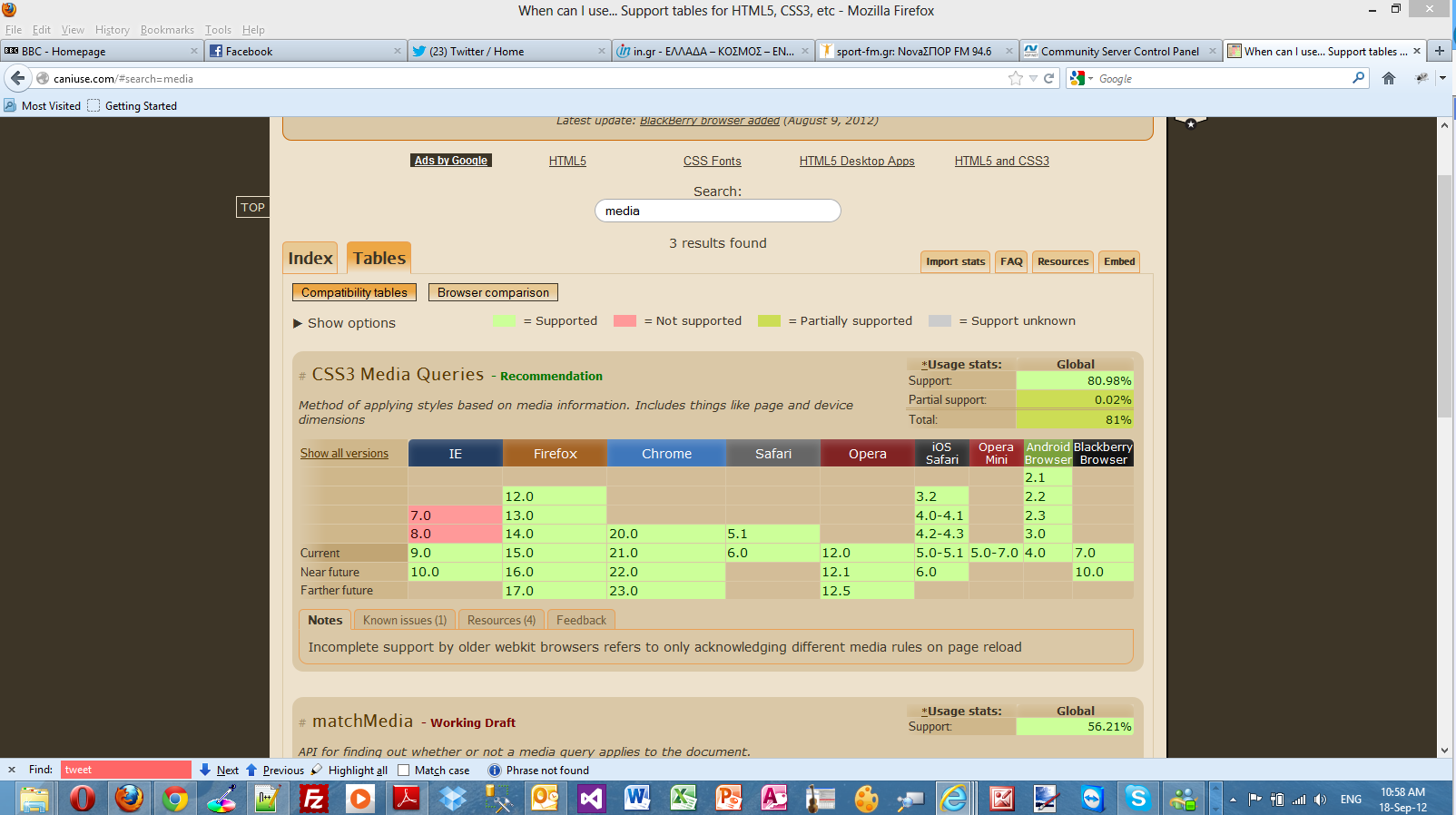
Task: Open the Resources (4) tab
Action: (501, 620)
